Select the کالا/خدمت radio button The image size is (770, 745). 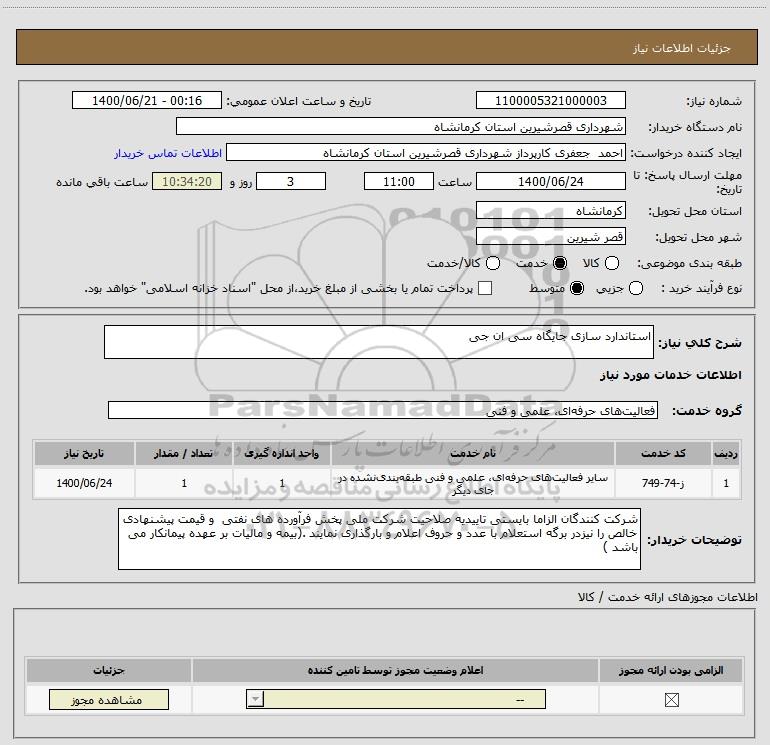tap(493, 263)
